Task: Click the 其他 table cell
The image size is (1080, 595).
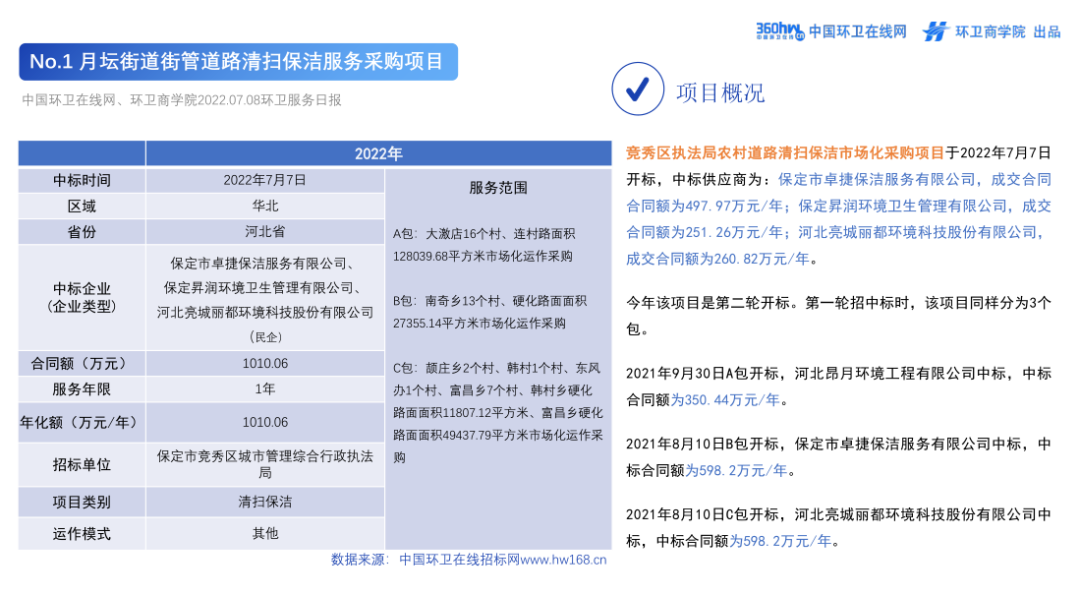Action: tap(265, 534)
